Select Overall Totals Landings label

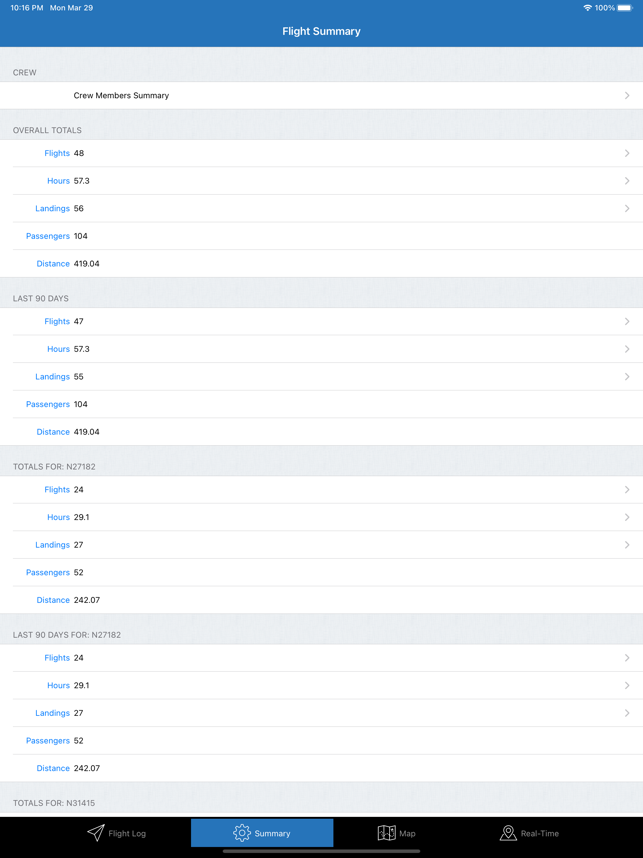(x=53, y=208)
